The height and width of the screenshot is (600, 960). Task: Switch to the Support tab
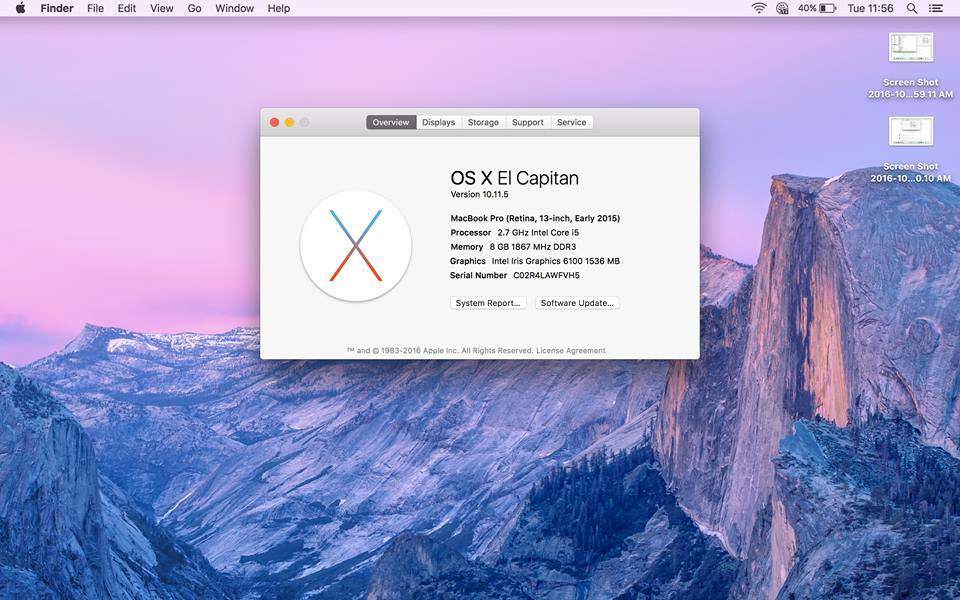point(528,122)
